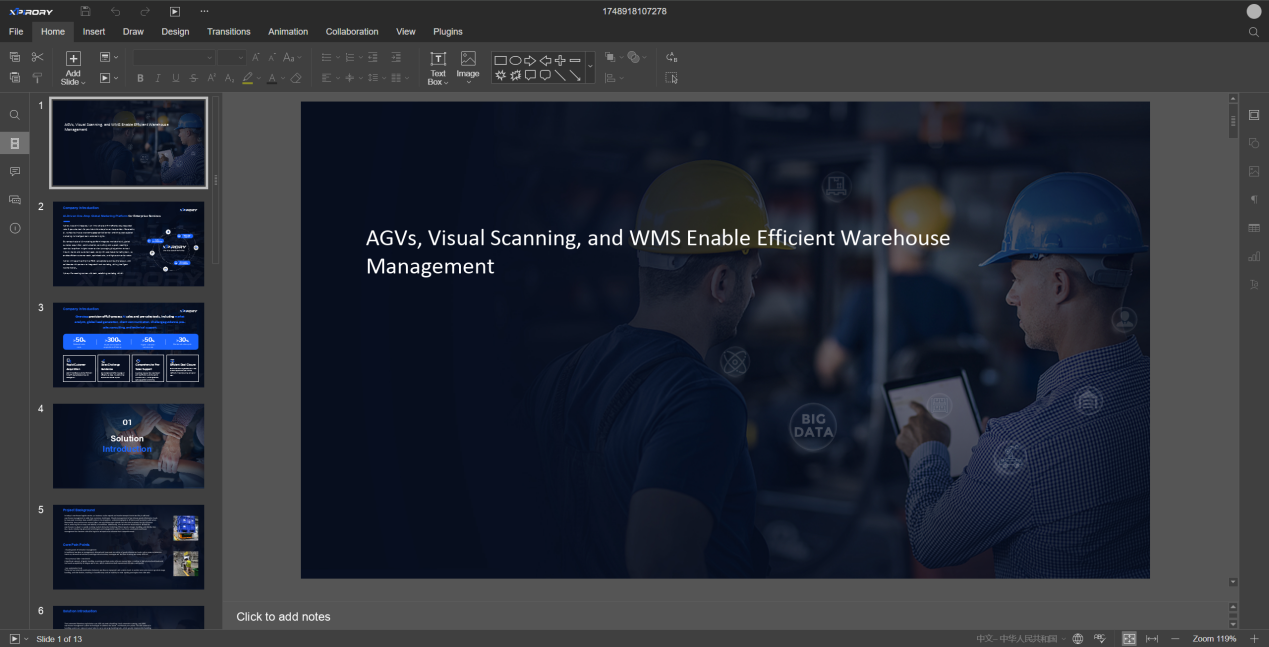Screen dimensions: 1269x647
Task: Toggle Italic text formatting
Action: click(x=158, y=78)
